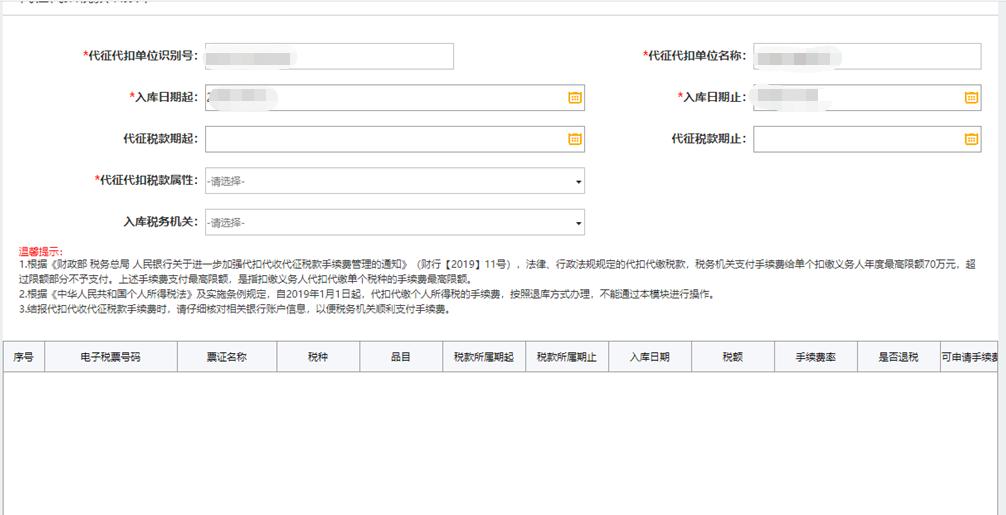Open calendar picker for 入库日期起
The width and height of the screenshot is (1006, 515).
pos(574,97)
